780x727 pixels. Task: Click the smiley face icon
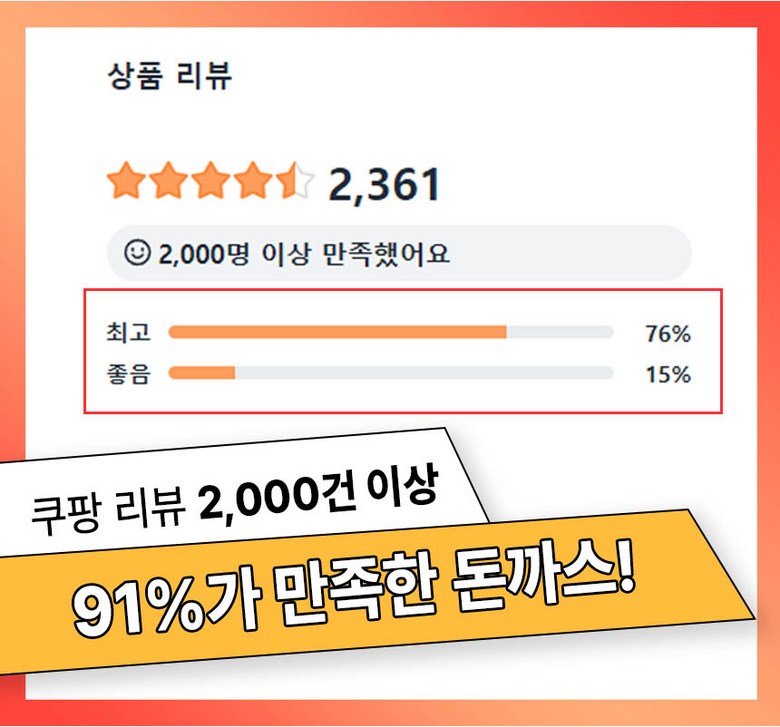136,253
